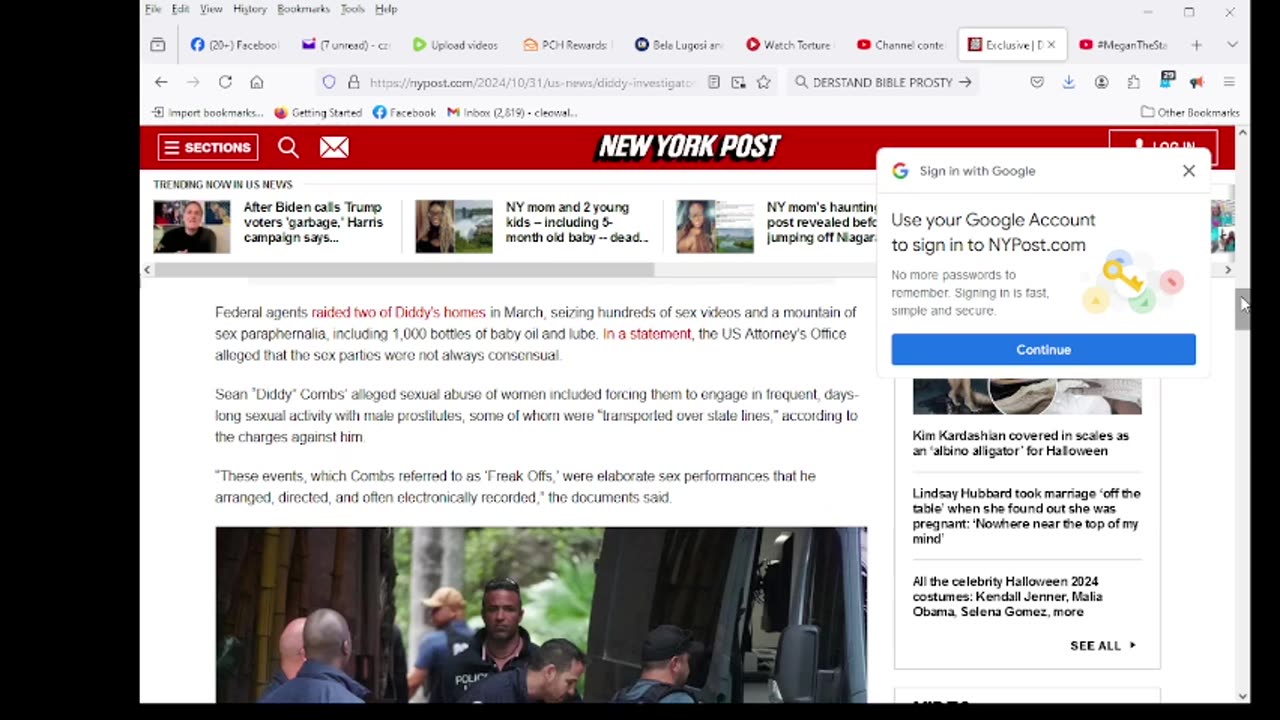Open a new browser tab
This screenshot has width=1280, height=720.
click(x=1196, y=45)
